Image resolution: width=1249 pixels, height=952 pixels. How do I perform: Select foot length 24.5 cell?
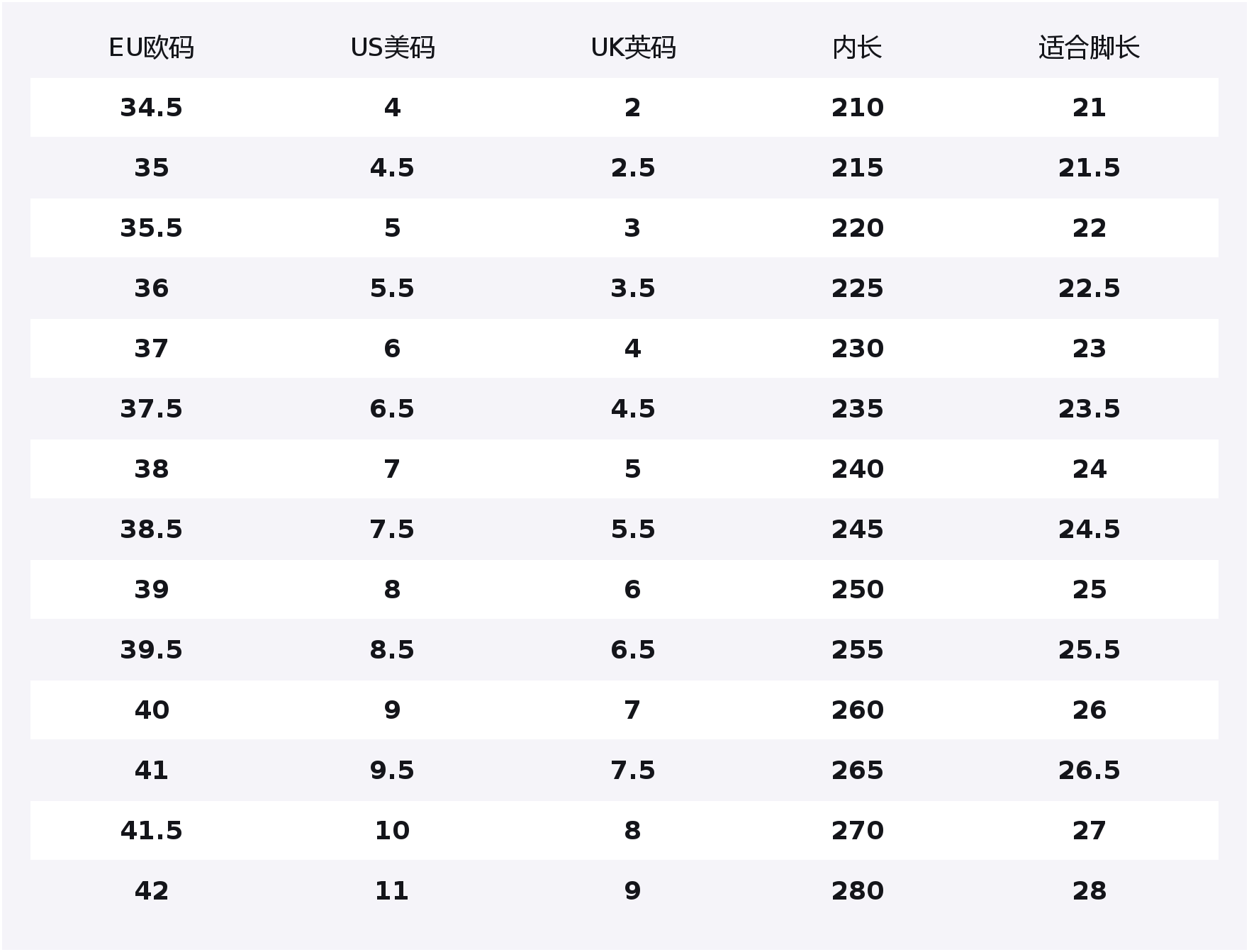click(x=1089, y=530)
